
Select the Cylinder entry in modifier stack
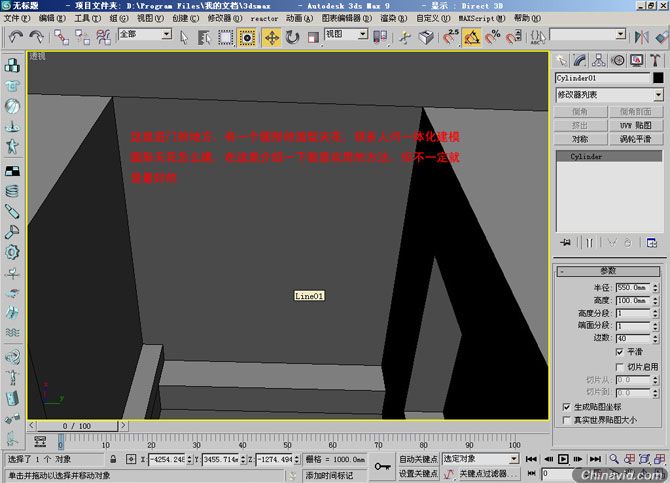(x=609, y=156)
